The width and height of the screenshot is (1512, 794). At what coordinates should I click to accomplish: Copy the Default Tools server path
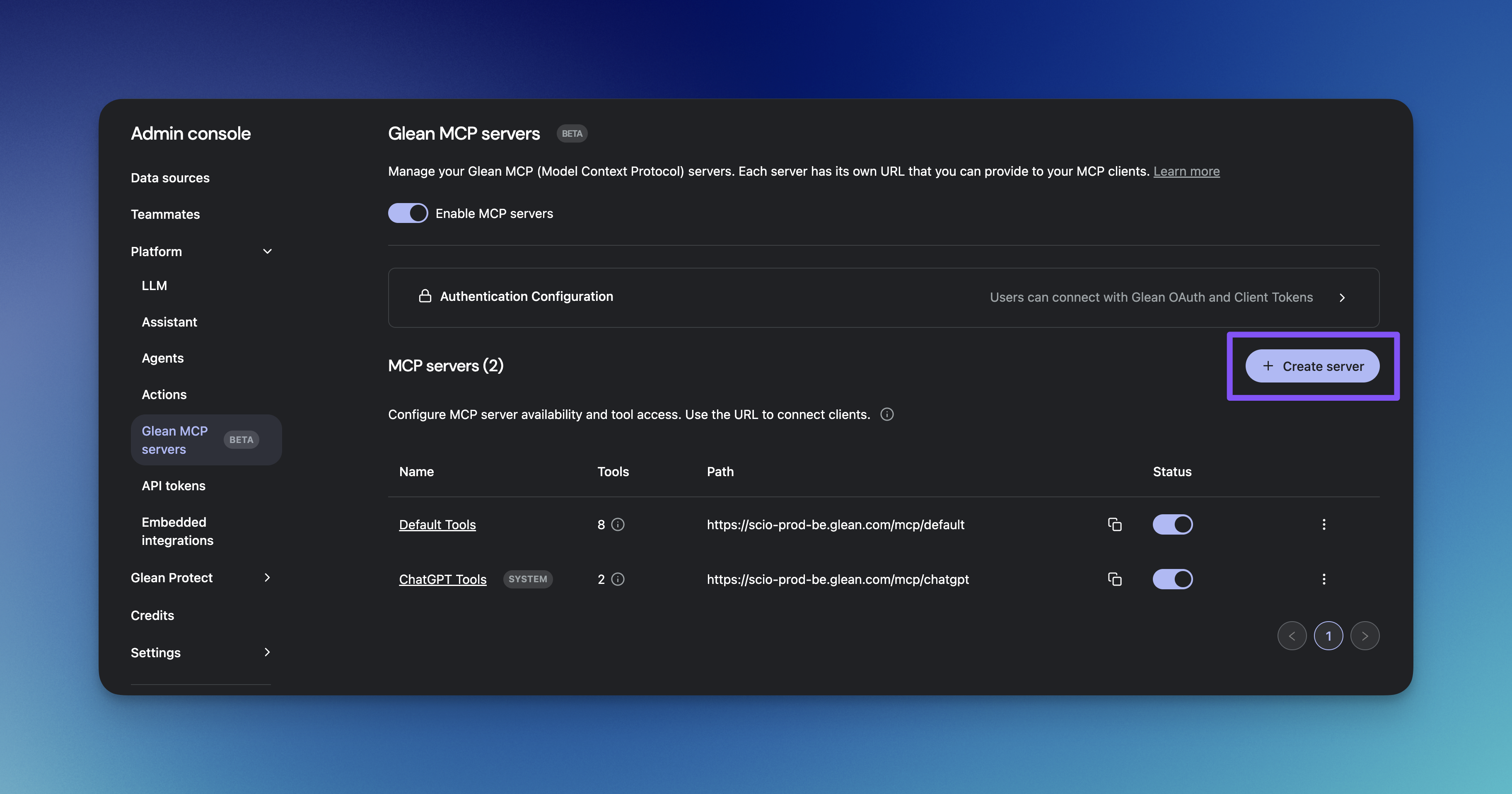pyautogui.click(x=1115, y=525)
